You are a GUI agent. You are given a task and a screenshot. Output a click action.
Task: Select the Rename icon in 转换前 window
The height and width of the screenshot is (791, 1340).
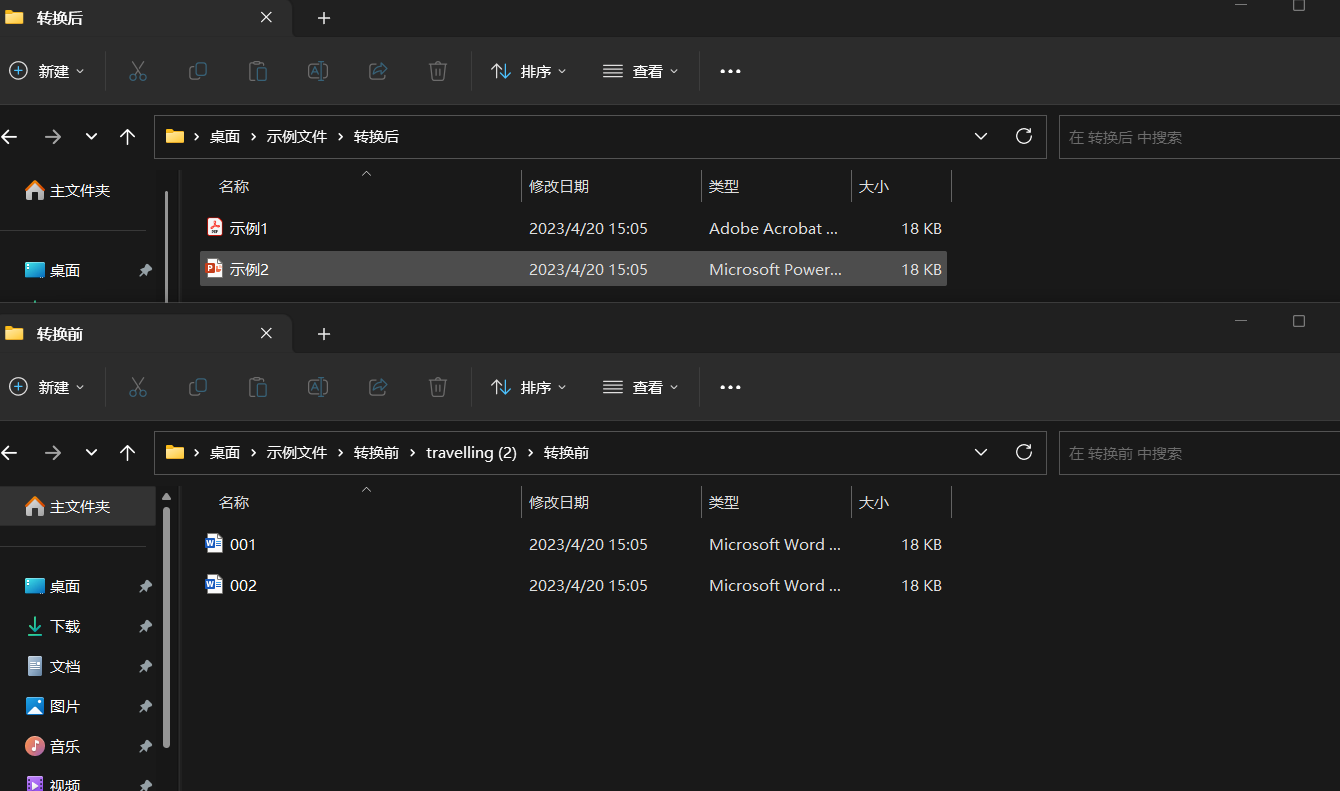318,387
